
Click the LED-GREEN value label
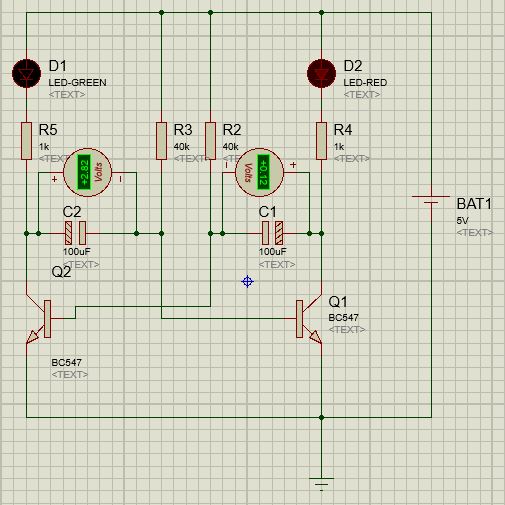(x=77, y=82)
